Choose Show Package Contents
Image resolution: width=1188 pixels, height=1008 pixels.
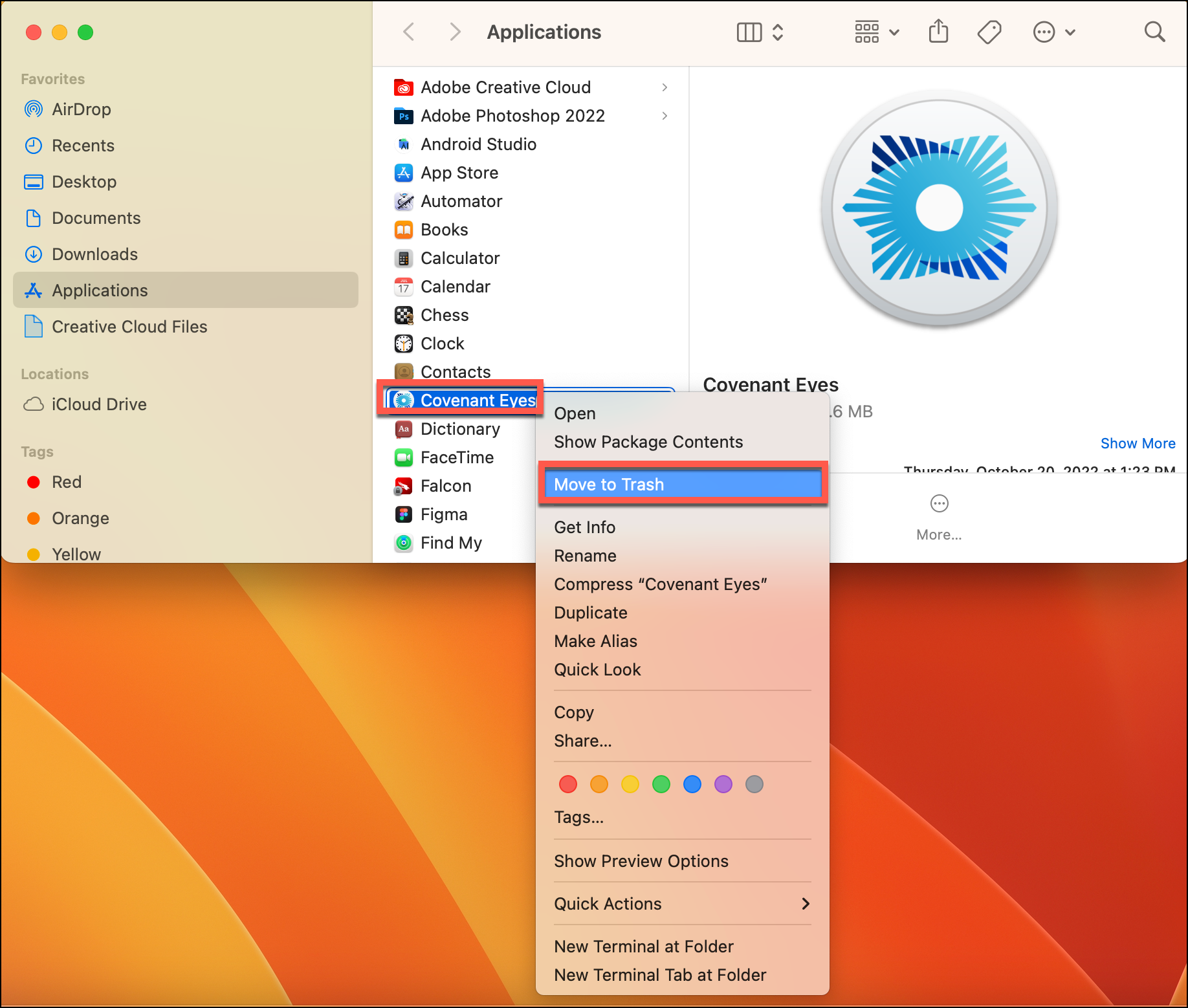[x=683, y=442]
